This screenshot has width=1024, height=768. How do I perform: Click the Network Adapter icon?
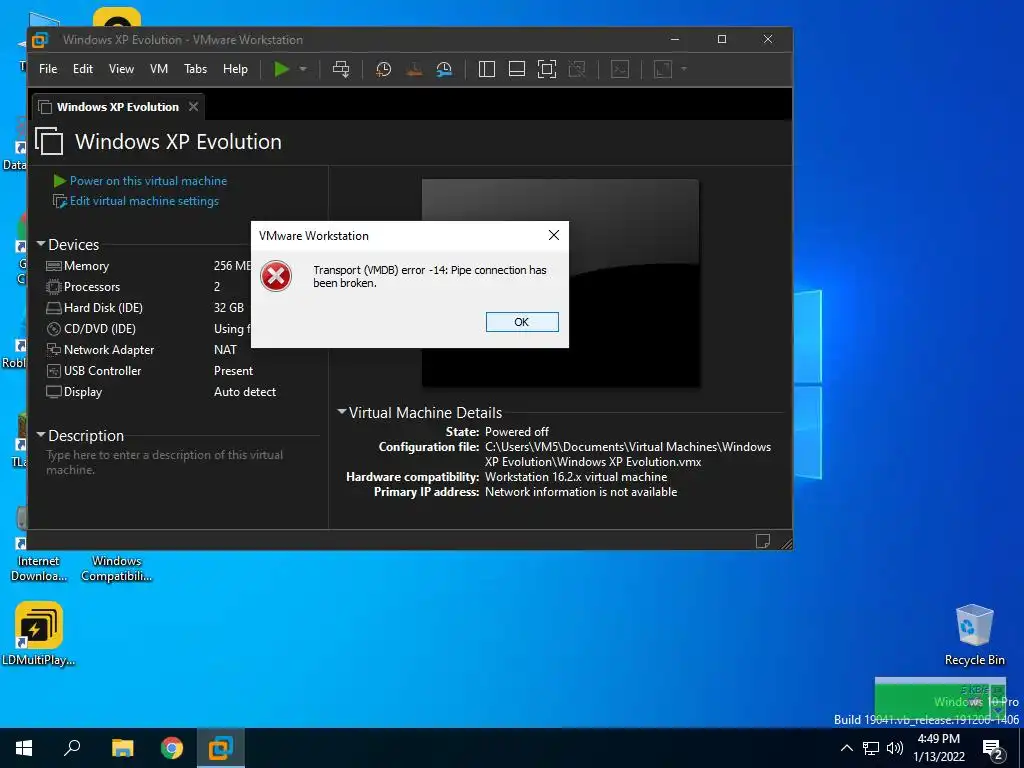[54, 350]
